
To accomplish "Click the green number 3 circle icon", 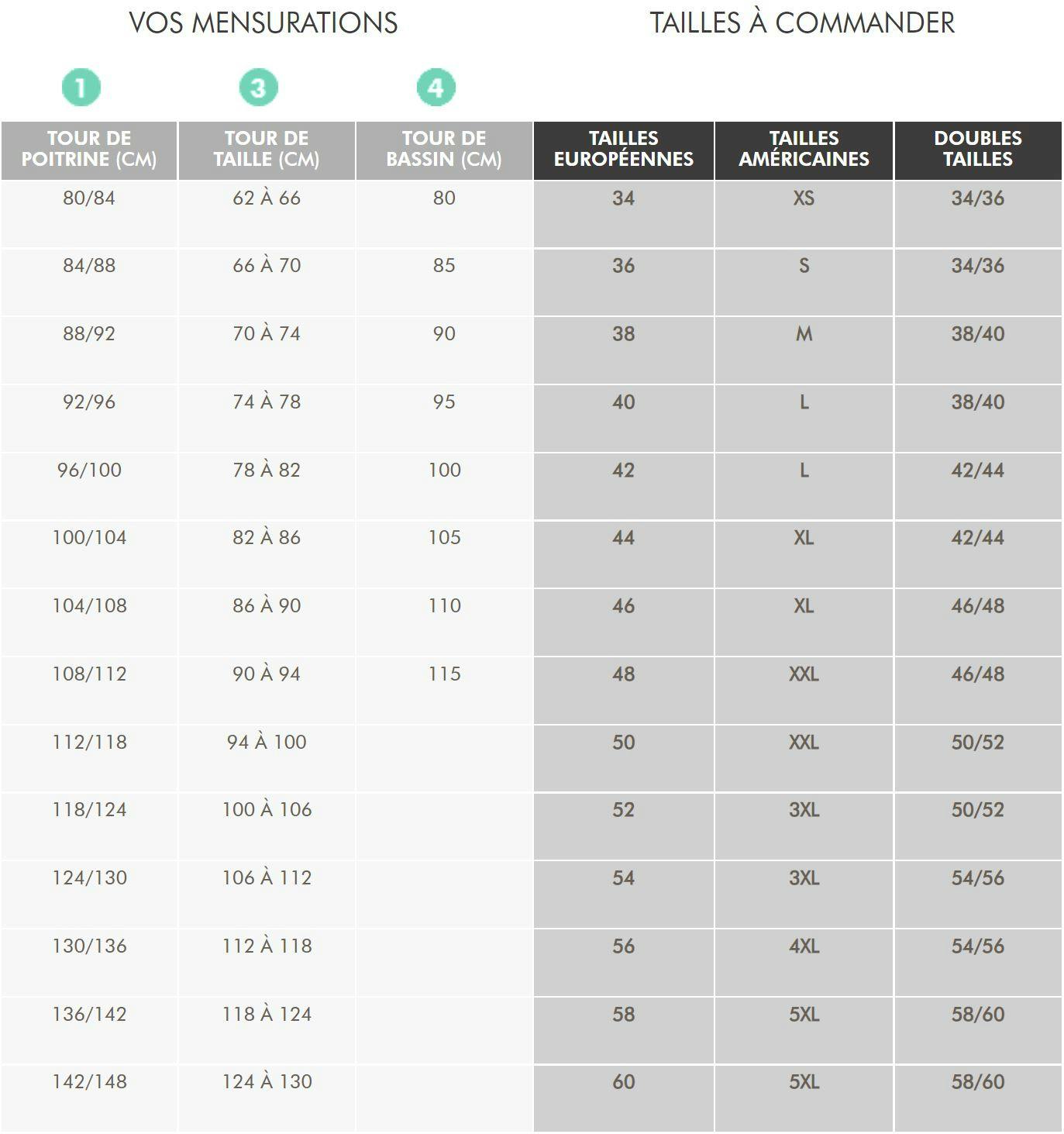I will 258,88.
